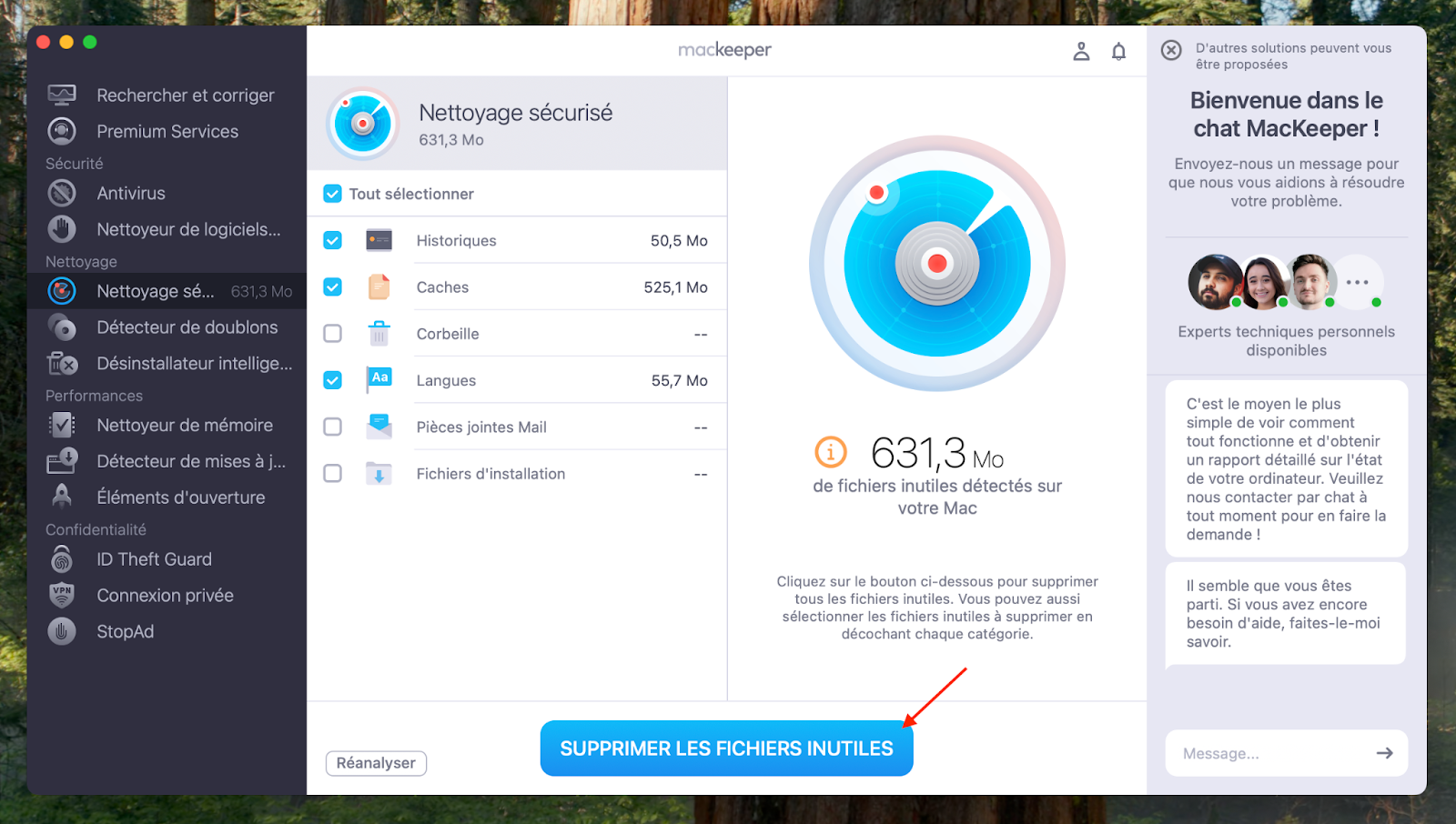Click the SUPPRIMER LES FICHIERS INUTILES button
This screenshot has width=1456, height=824.
pos(726,748)
